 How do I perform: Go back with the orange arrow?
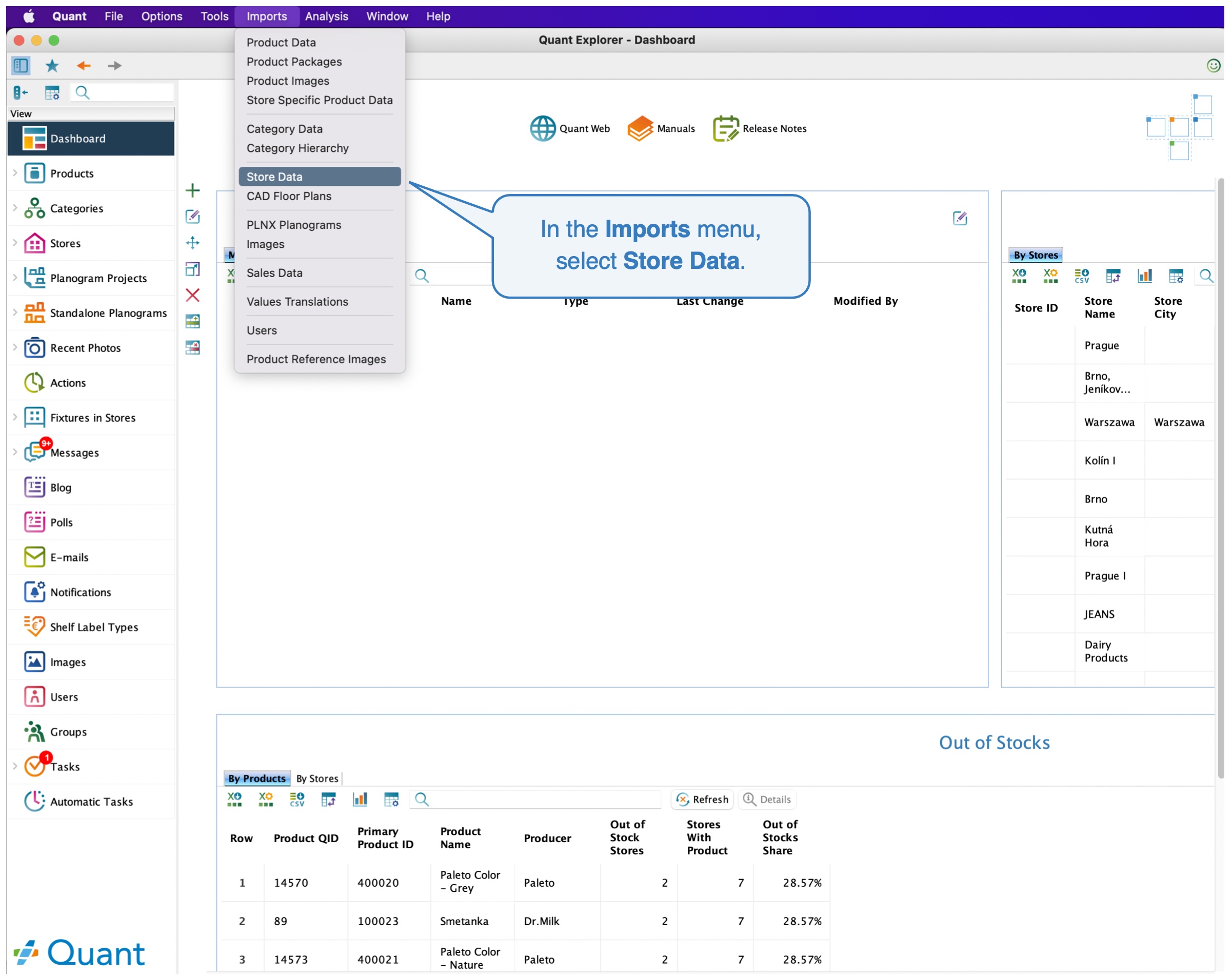coord(83,66)
